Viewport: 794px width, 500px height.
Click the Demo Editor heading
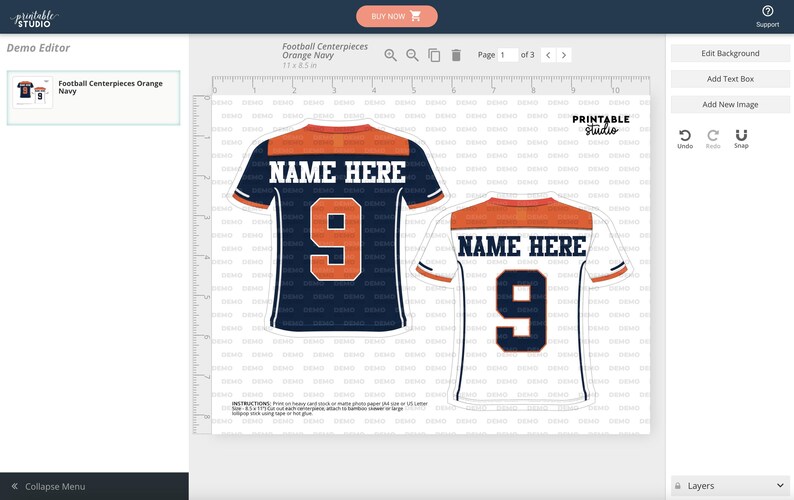pos(38,48)
